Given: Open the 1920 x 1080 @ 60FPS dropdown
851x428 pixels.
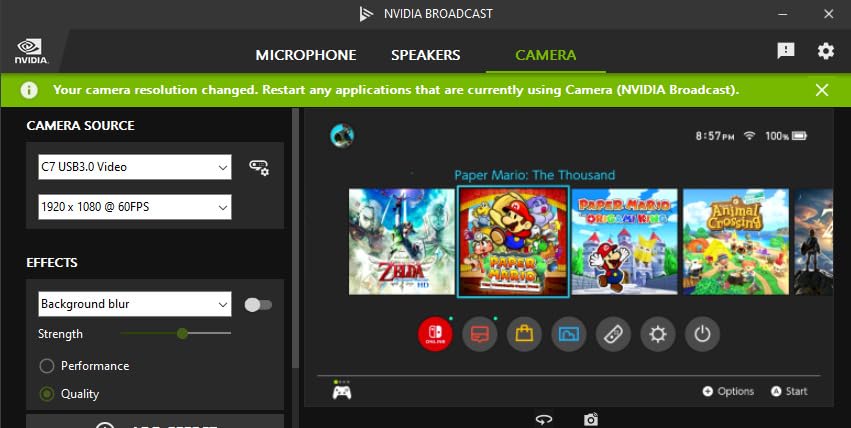Looking at the screenshot, I should click(135, 207).
